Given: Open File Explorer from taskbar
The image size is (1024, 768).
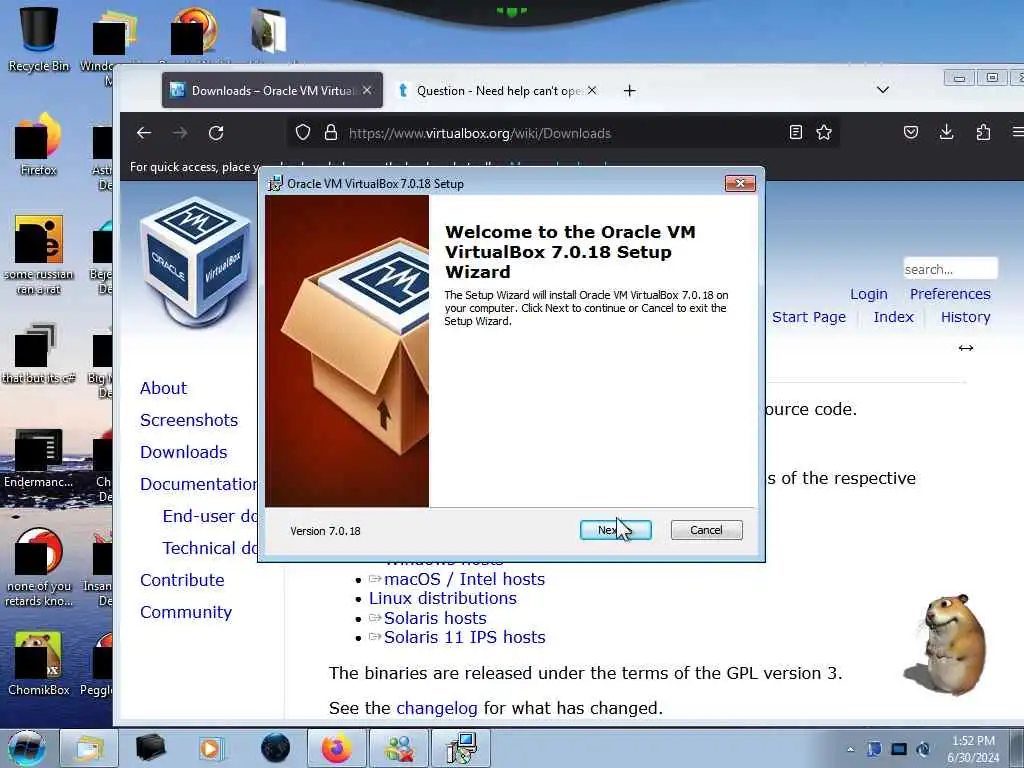Looking at the screenshot, I should click(x=89, y=748).
